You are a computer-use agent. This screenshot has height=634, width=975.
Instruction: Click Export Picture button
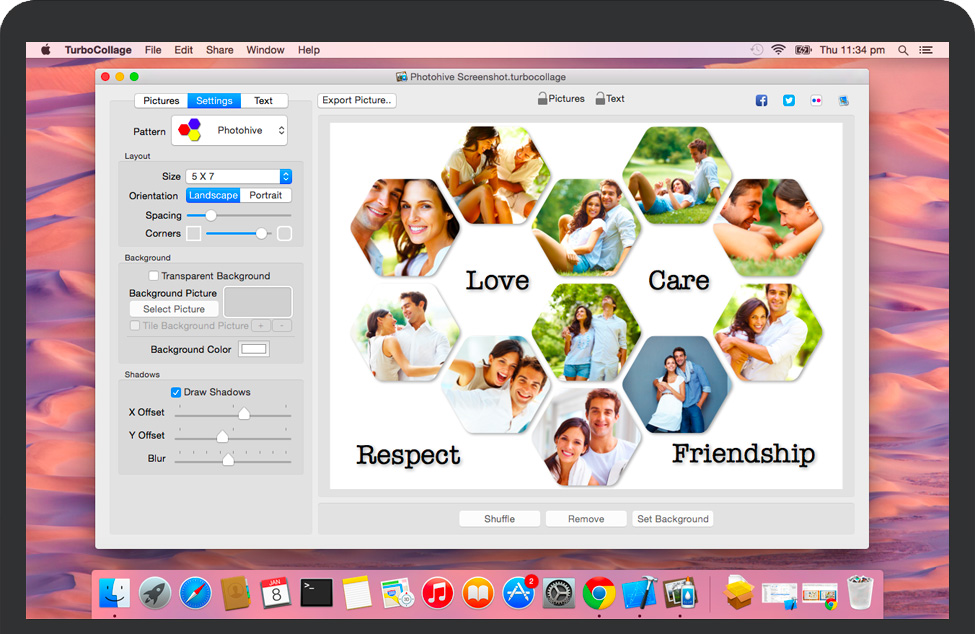(x=357, y=100)
